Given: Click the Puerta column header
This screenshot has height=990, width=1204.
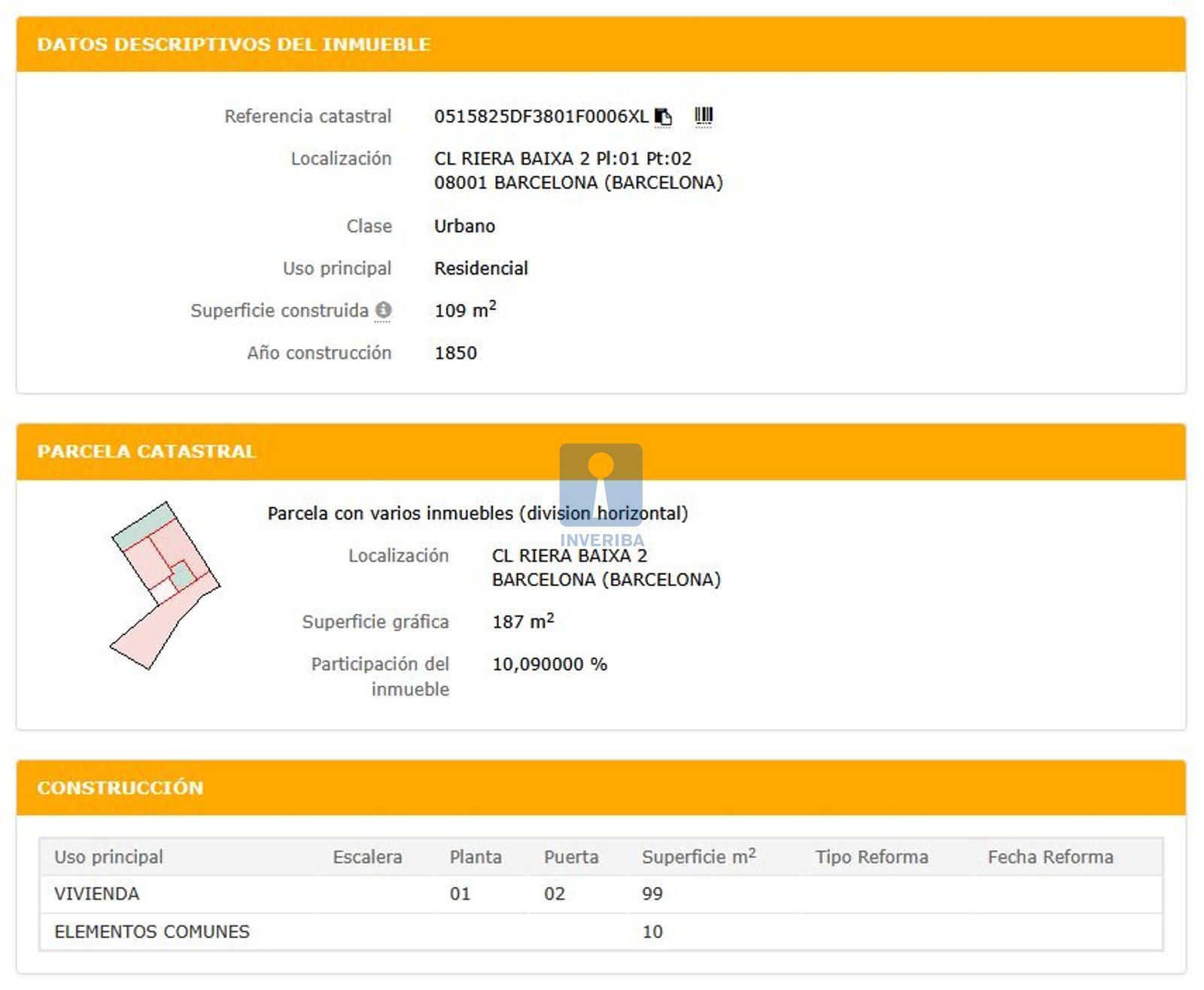Looking at the screenshot, I should pyautogui.click(x=571, y=857).
